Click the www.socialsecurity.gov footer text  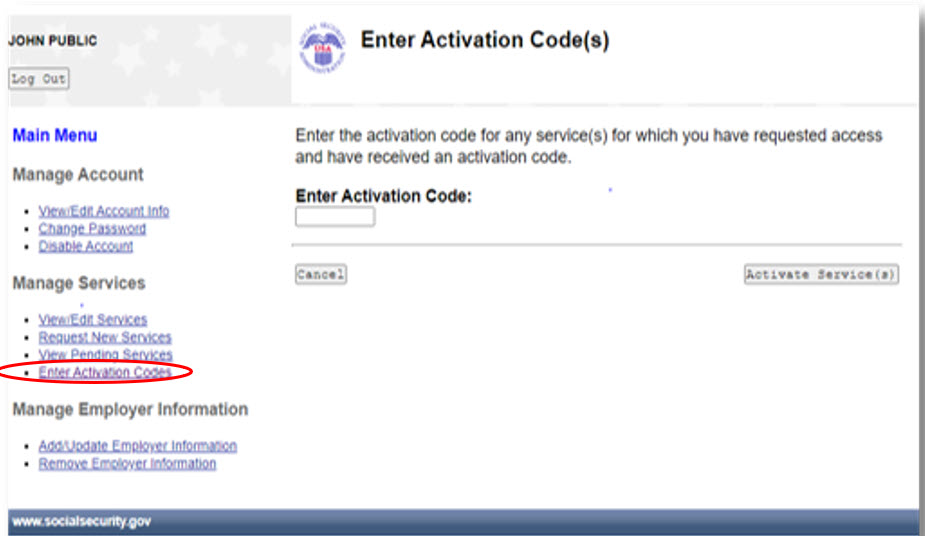tap(82, 521)
